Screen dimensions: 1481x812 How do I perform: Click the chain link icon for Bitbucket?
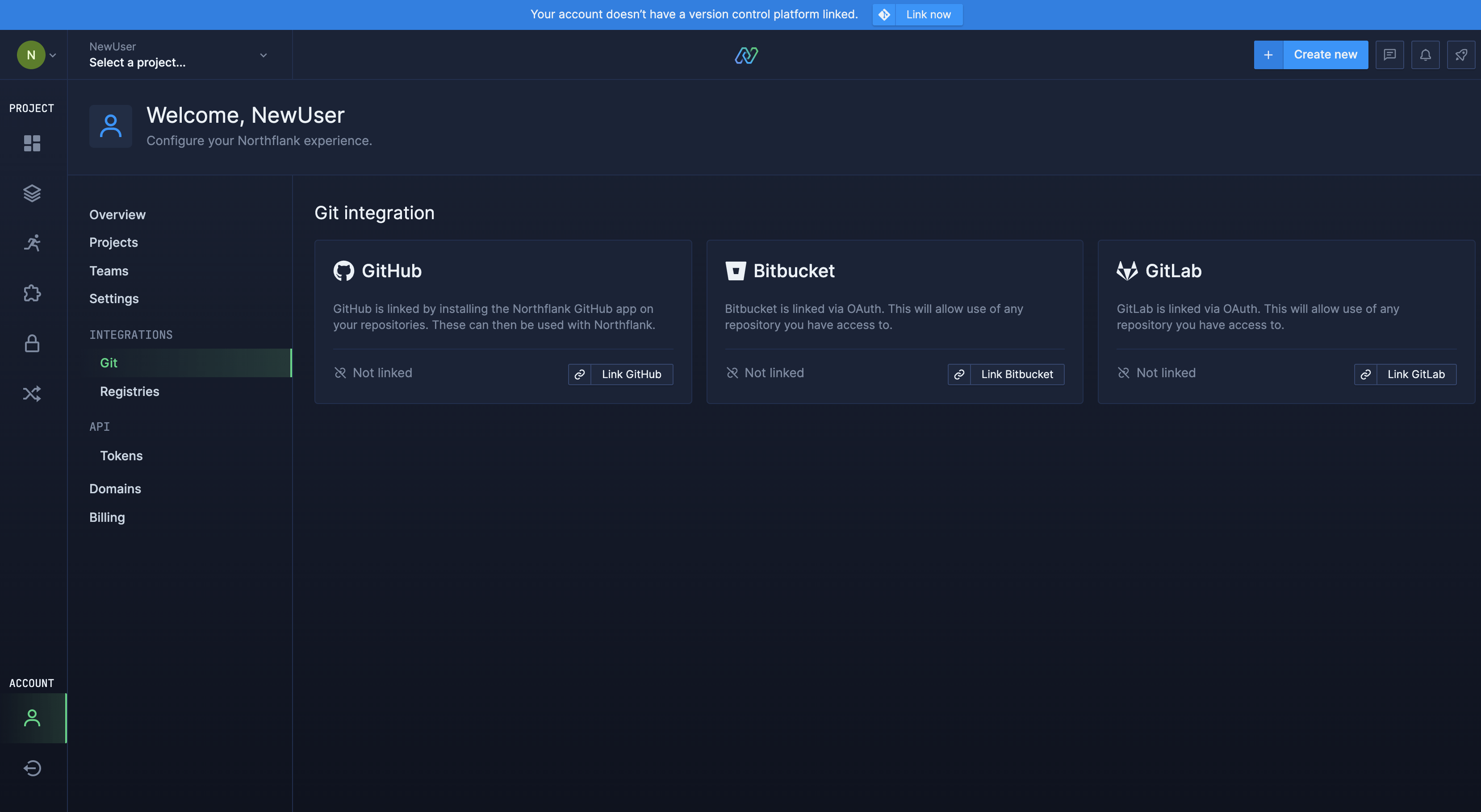[959, 374]
